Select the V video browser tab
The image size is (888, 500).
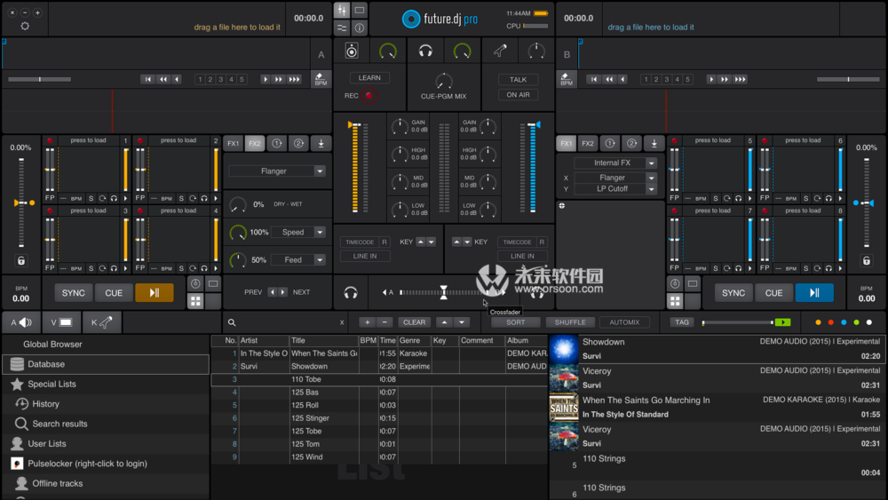tap(61, 322)
